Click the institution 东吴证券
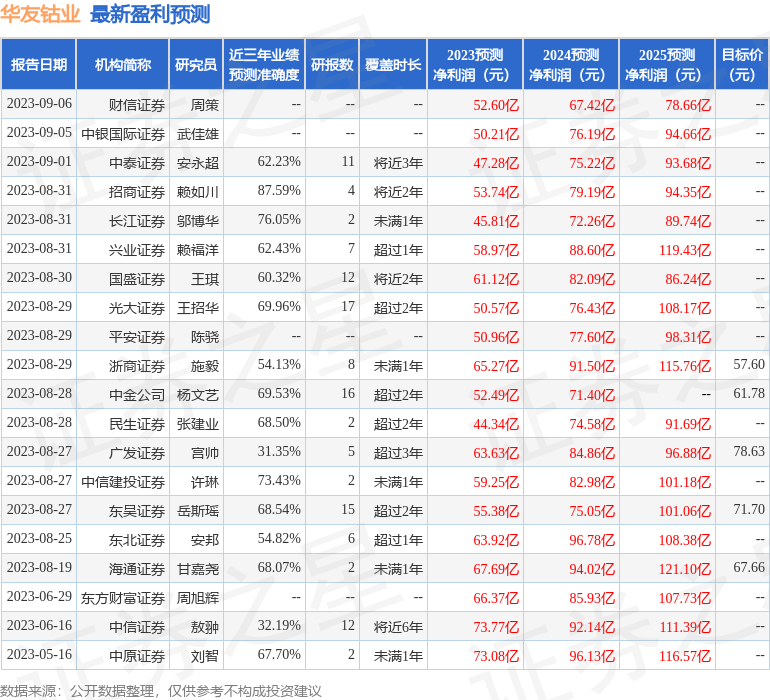 pos(137,510)
